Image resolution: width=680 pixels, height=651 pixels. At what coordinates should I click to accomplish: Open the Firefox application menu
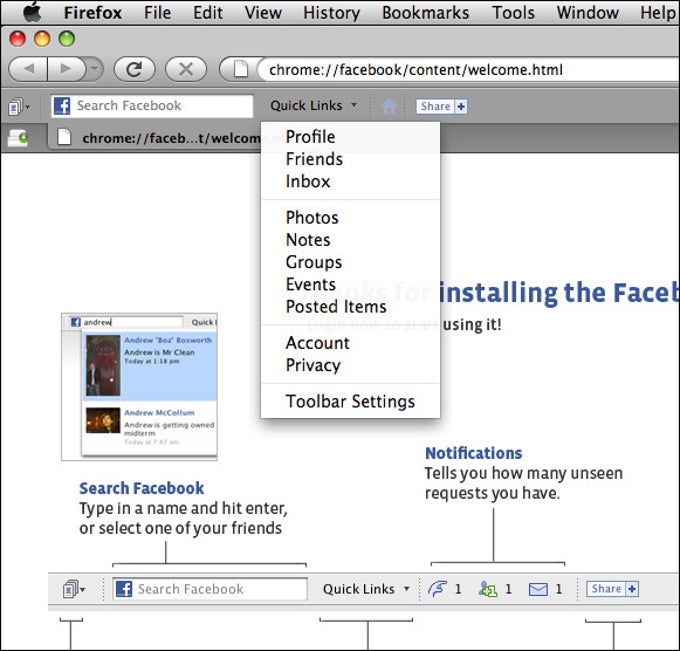(x=93, y=13)
